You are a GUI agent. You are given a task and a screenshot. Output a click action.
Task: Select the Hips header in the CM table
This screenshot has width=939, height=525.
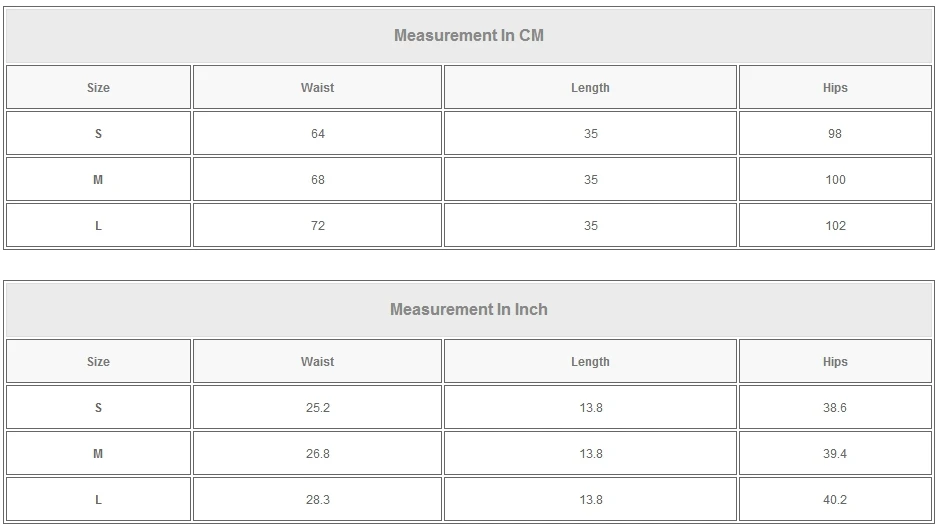point(835,88)
